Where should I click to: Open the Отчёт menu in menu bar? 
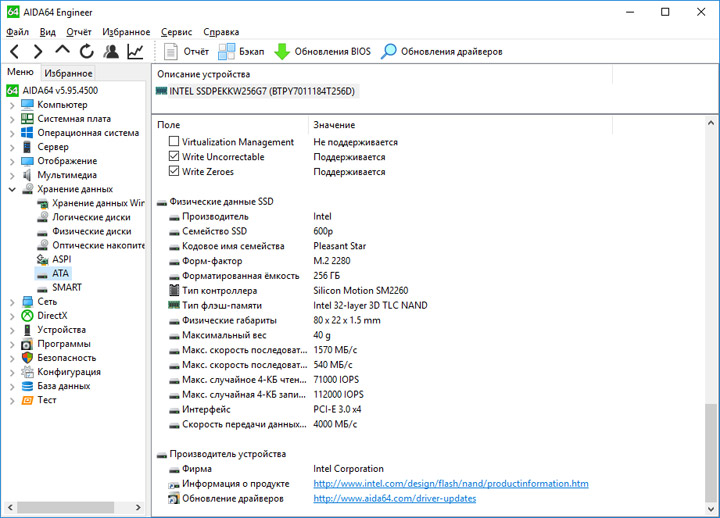click(x=79, y=32)
